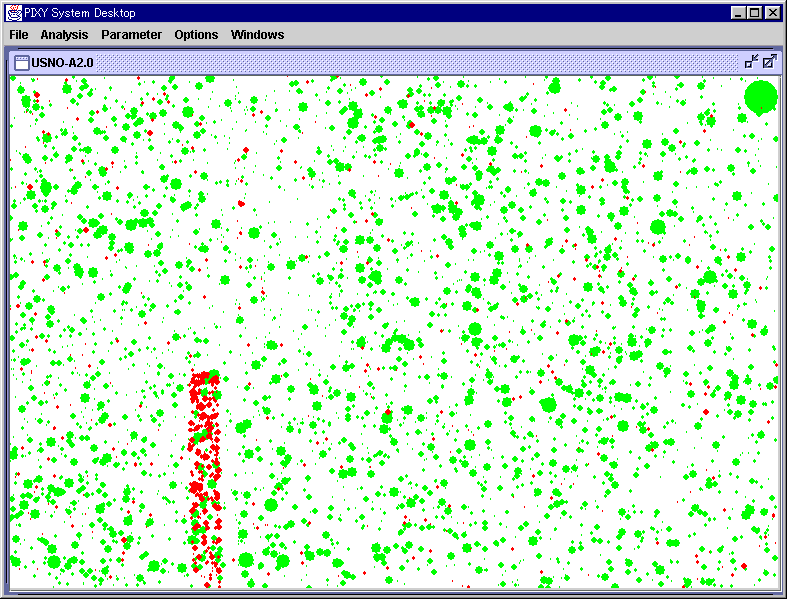The image size is (787, 599).
Task: Open the Parameter menu
Action: point(132,35)
